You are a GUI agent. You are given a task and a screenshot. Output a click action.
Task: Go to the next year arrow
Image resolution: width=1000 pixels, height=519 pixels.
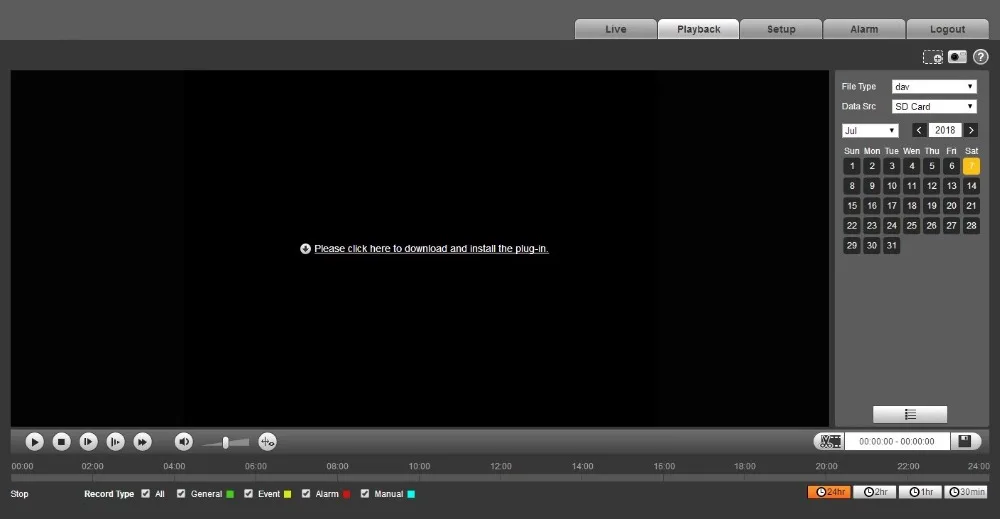coord(971,130)
